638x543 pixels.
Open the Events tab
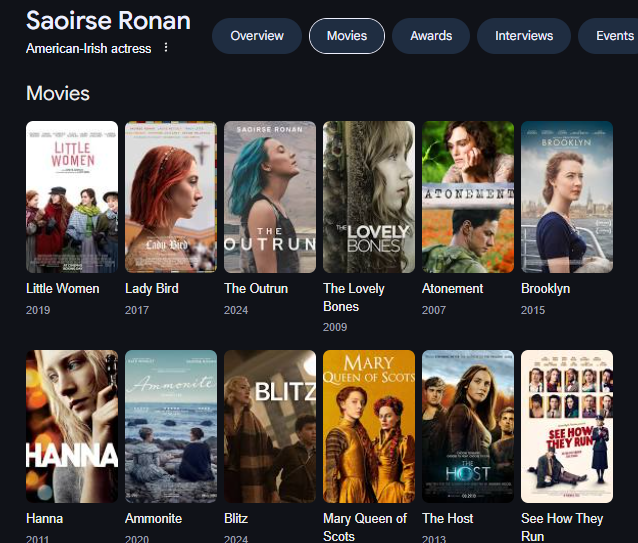pos(610,36)
